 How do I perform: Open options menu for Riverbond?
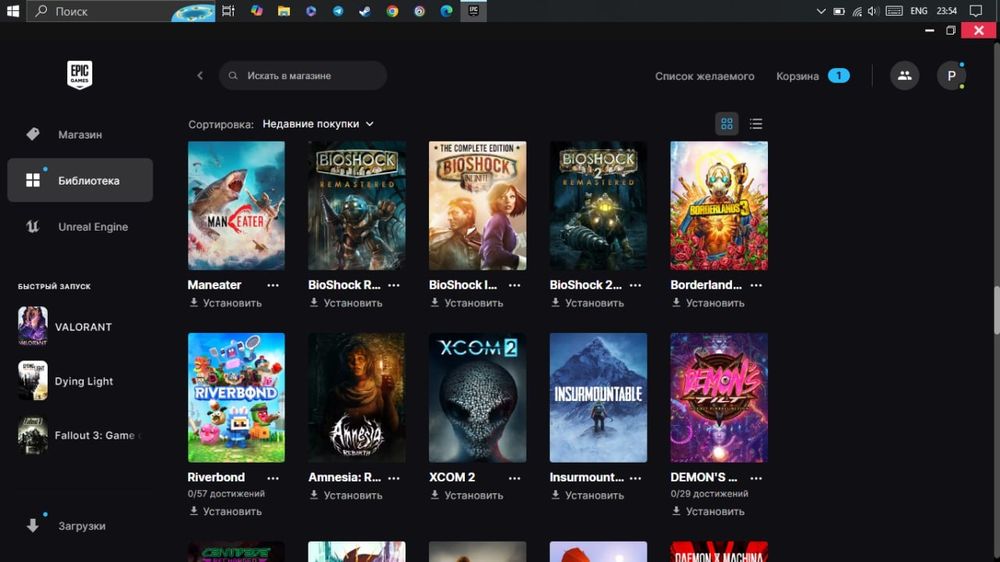(273, 478)
